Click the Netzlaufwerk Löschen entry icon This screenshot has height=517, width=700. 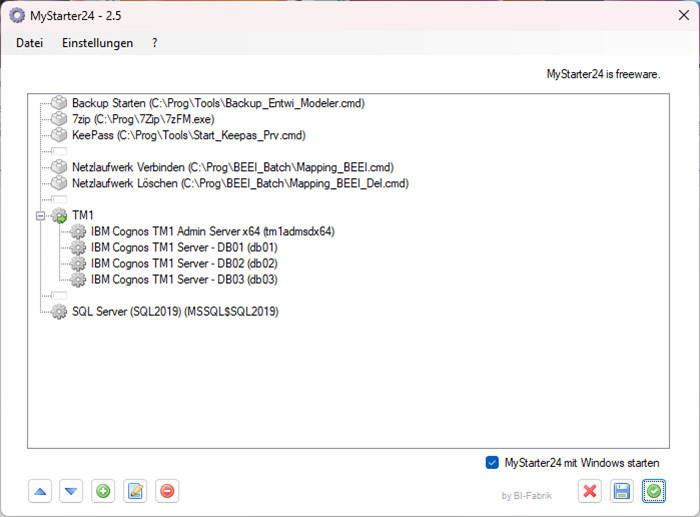[x=59, y=183]
